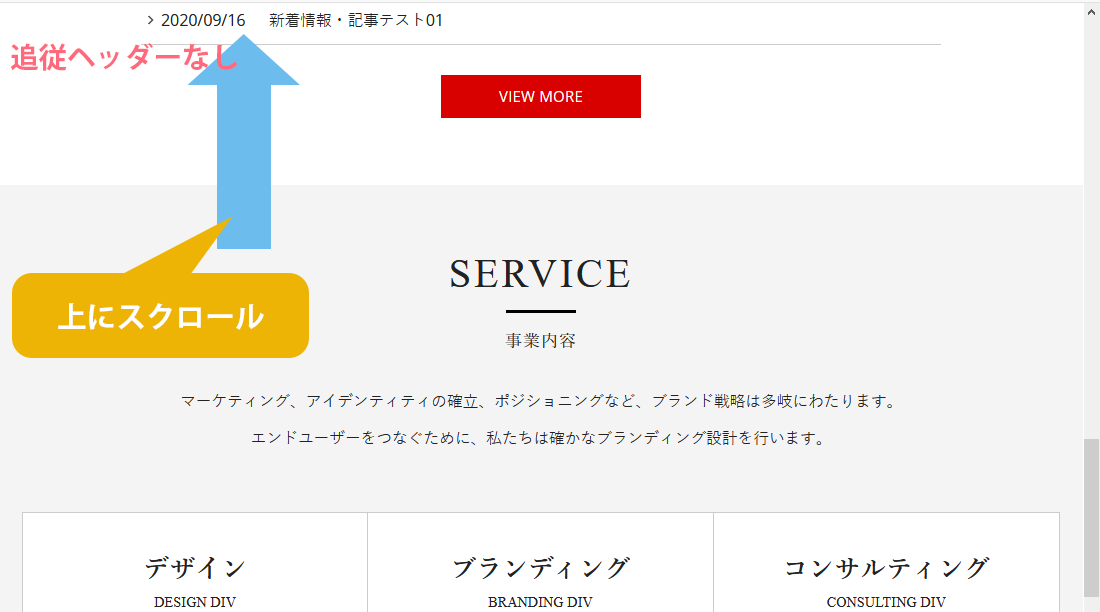Choose the コンサルティング service card title
Viewport: 1100px width, 612px height.
[x=886, y=567]
